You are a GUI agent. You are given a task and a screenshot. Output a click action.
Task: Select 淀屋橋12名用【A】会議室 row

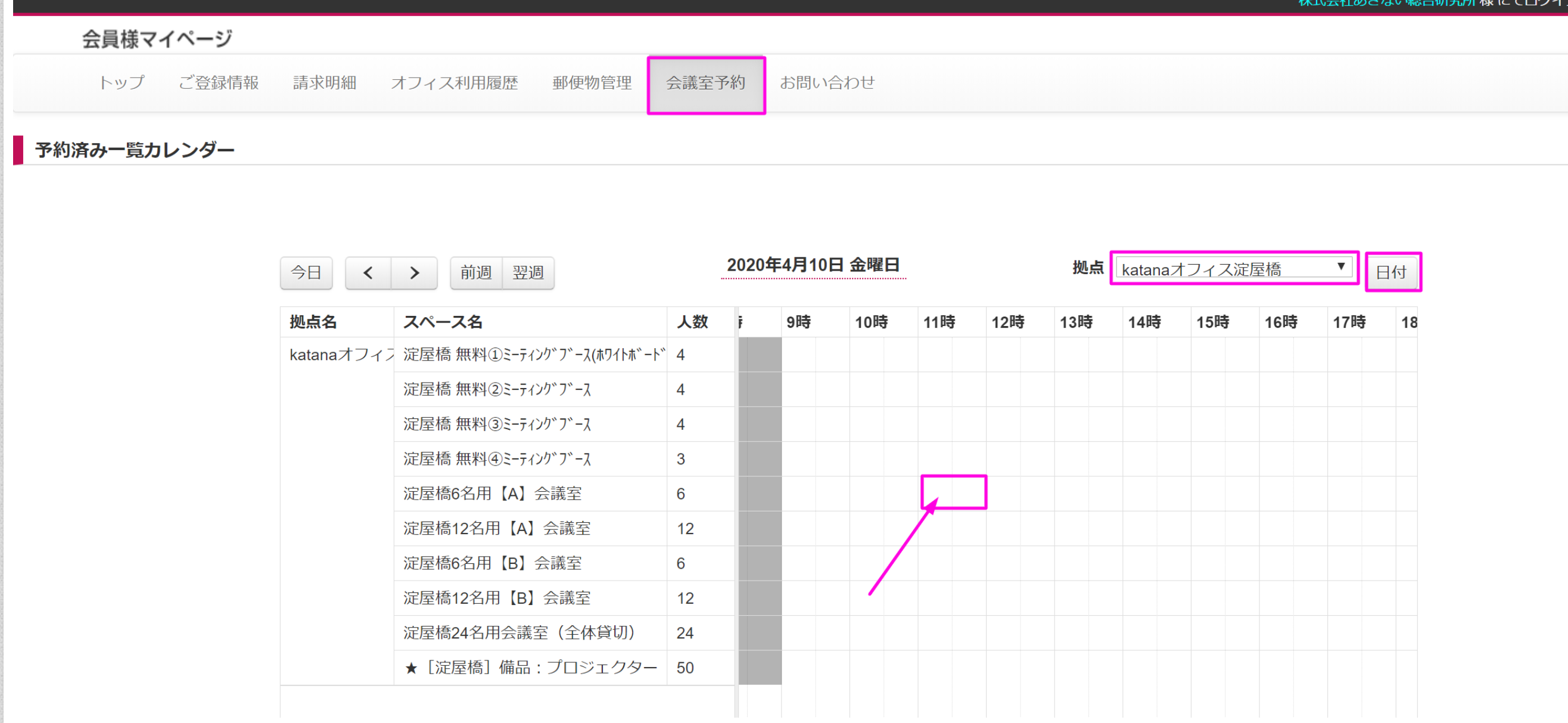pos(497,528)
